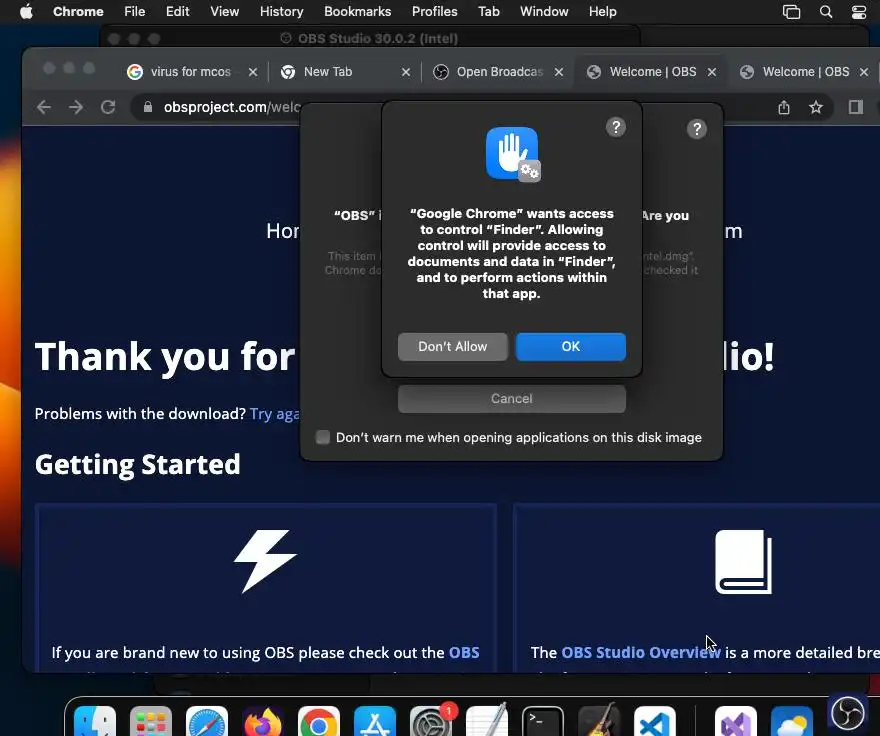Open App Store from the Dock

[375, 721]
